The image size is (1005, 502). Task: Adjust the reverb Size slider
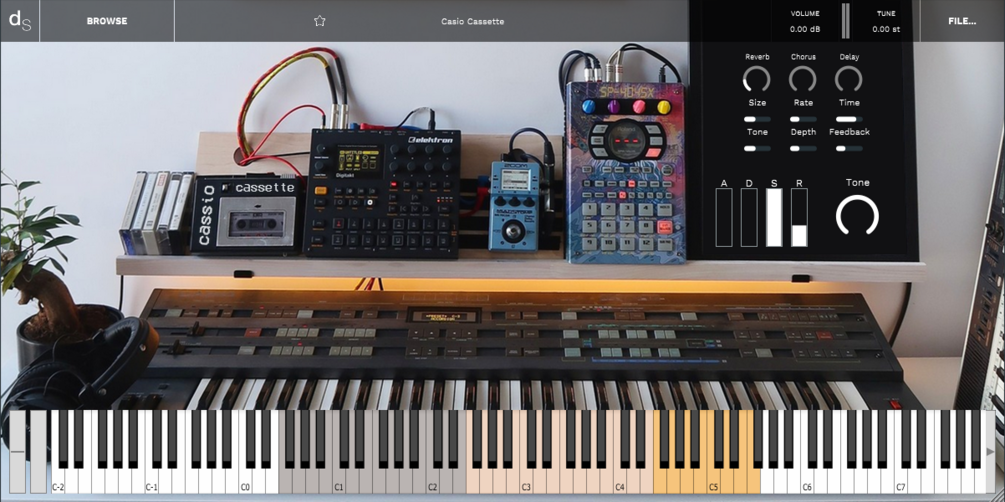pyautogui.click(x=757, y=119)
